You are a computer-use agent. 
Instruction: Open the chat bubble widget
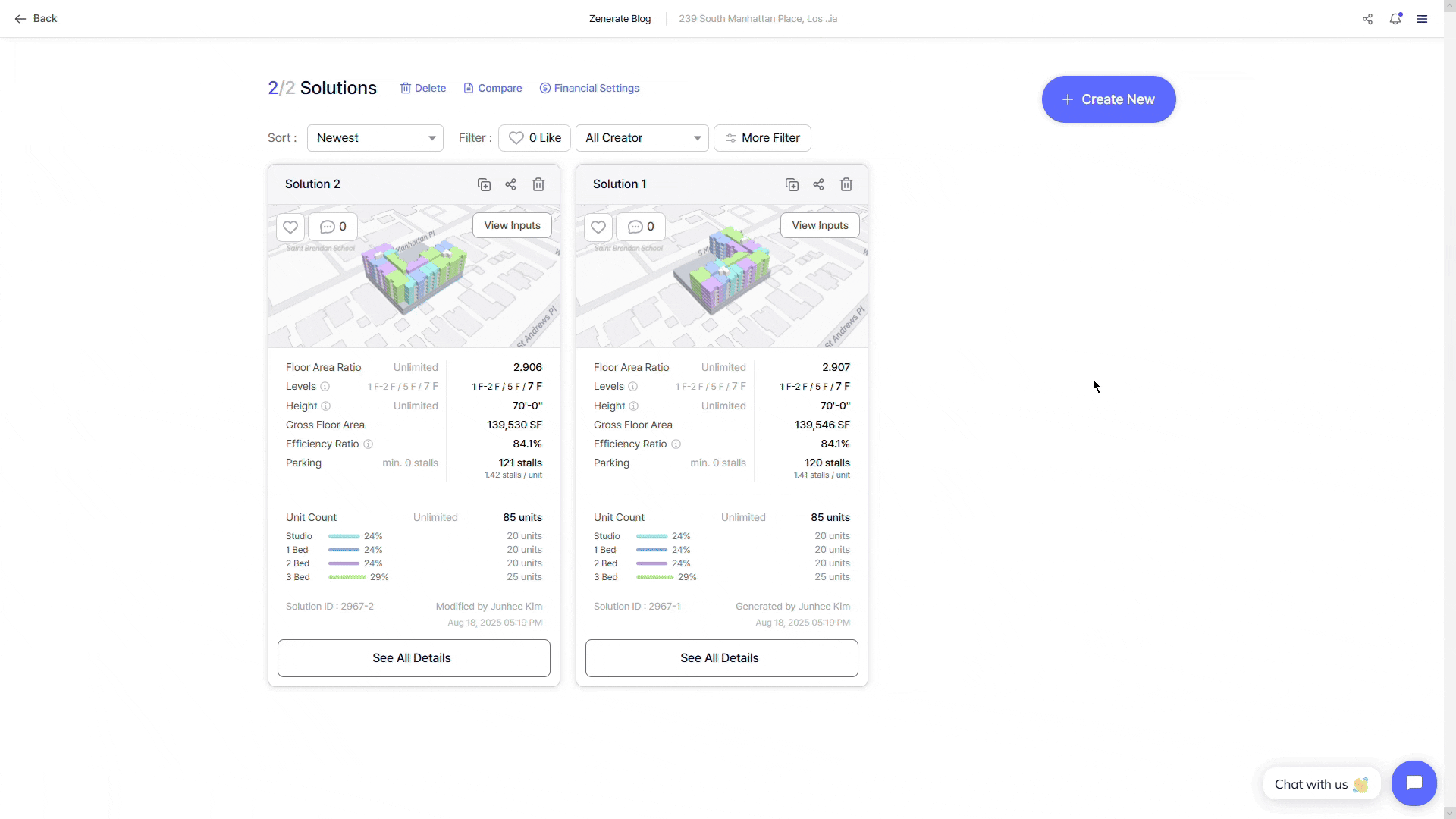1414,783
